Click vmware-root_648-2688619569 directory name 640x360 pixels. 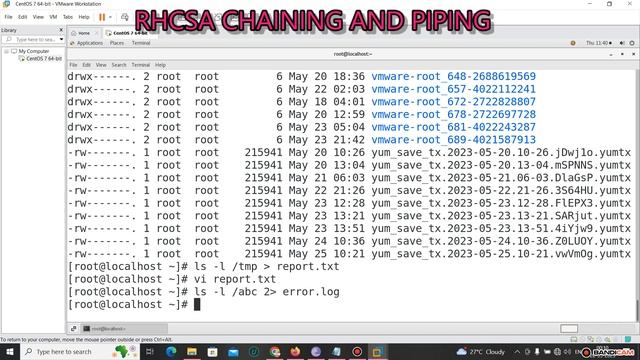point(453,76)
